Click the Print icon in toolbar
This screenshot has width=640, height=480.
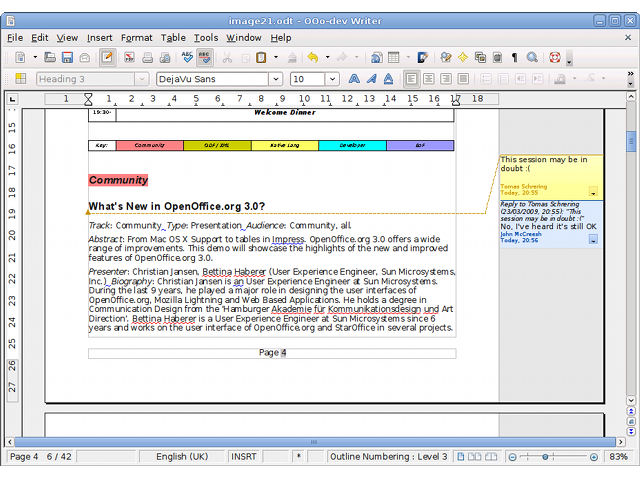coord(148,58)
